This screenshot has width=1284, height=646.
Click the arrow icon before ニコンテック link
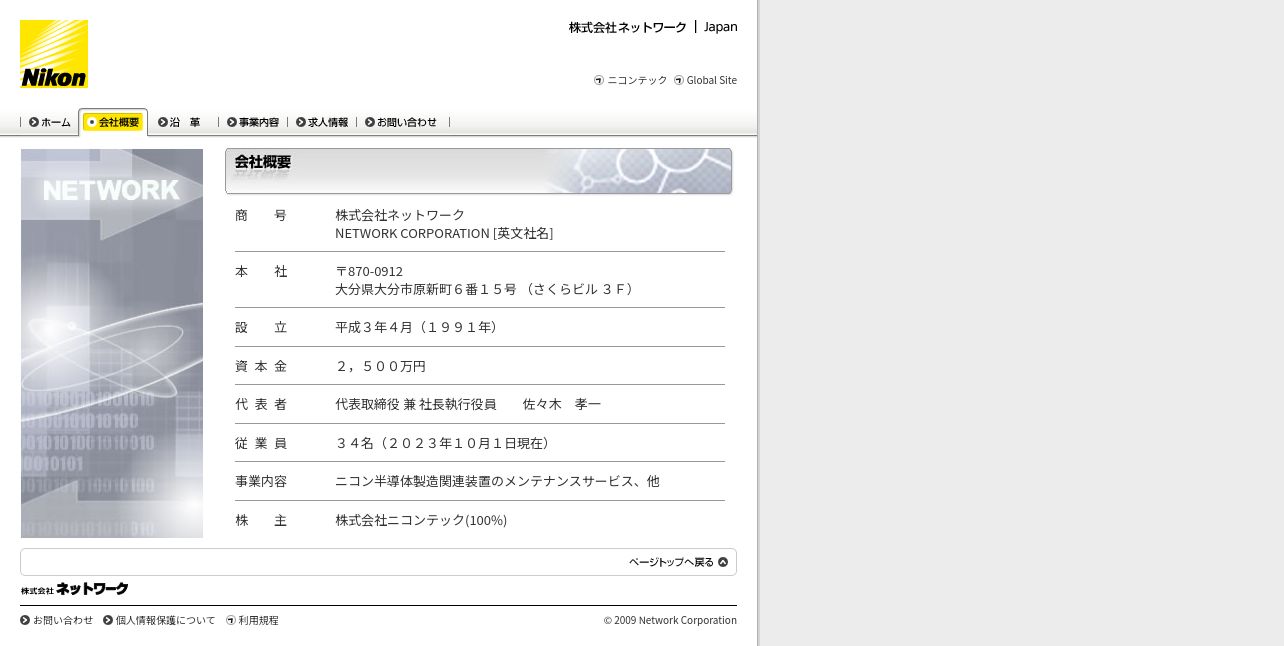(x=599, y=80)
